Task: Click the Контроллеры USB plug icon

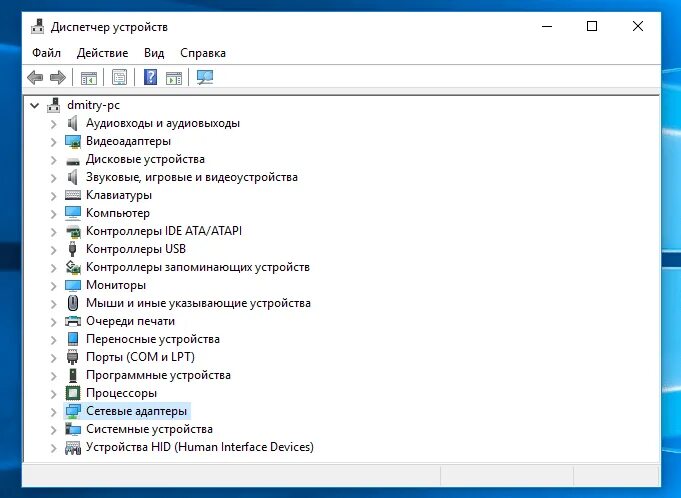Action: [73, 249]
